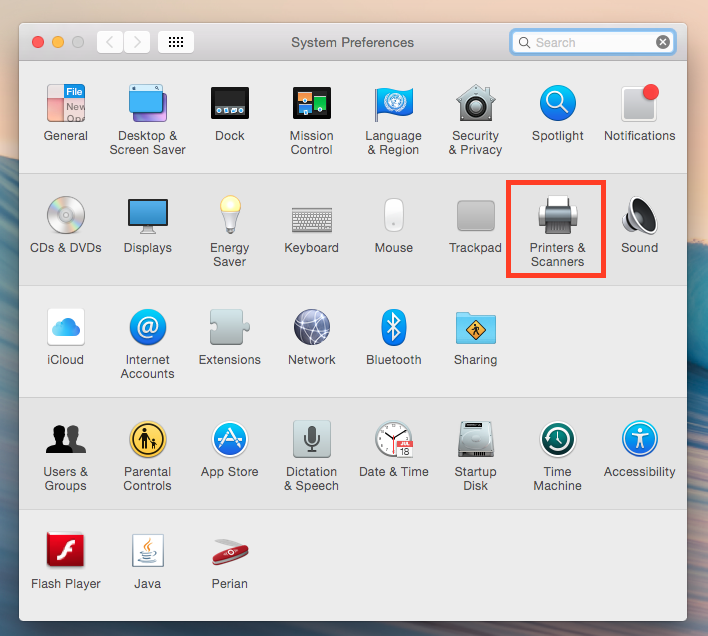Click the Show All grid button
This screenshot has width=708, height=636.
176,42
